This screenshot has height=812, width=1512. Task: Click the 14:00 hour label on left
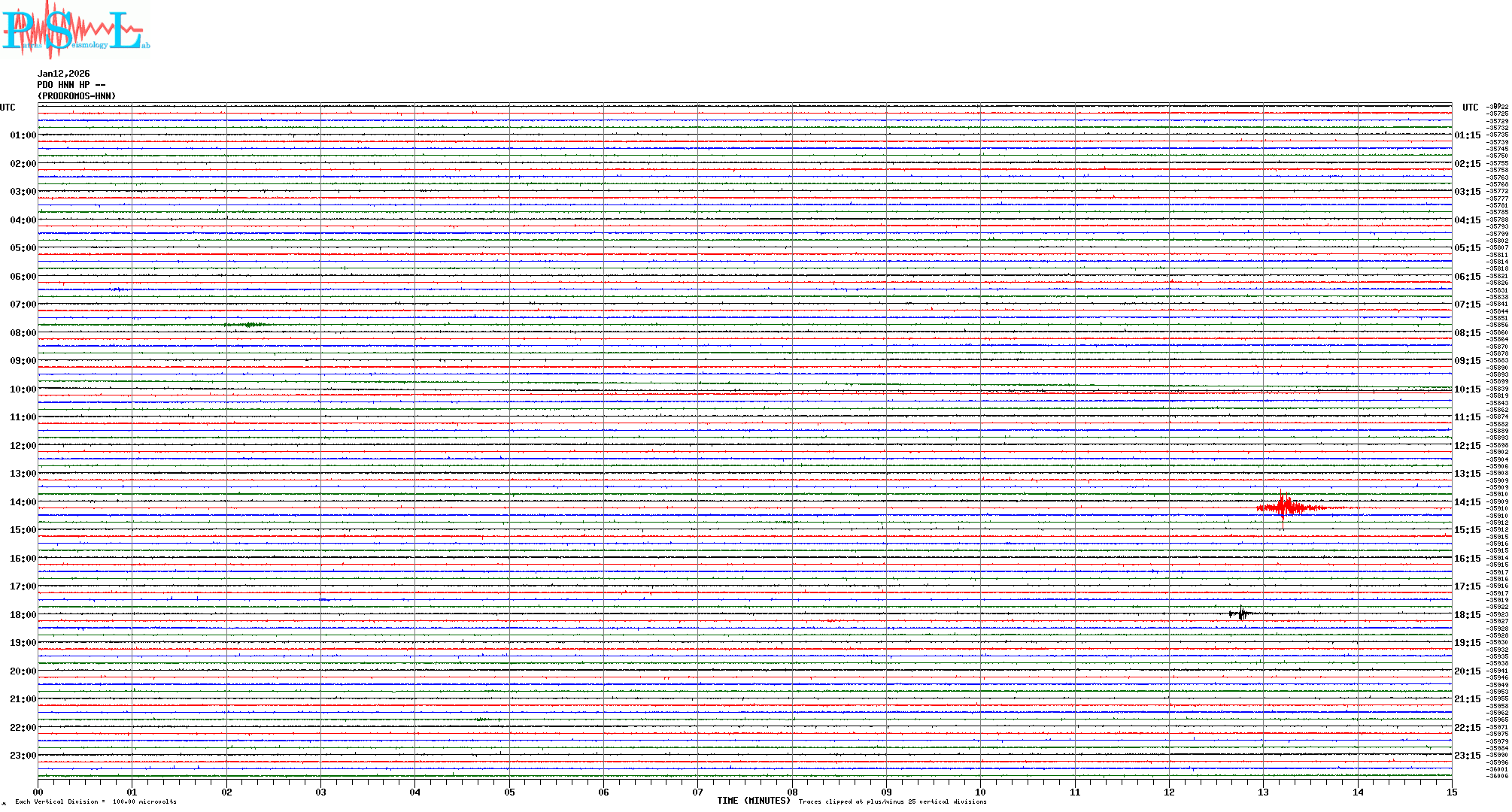click(x=23, y=502)
